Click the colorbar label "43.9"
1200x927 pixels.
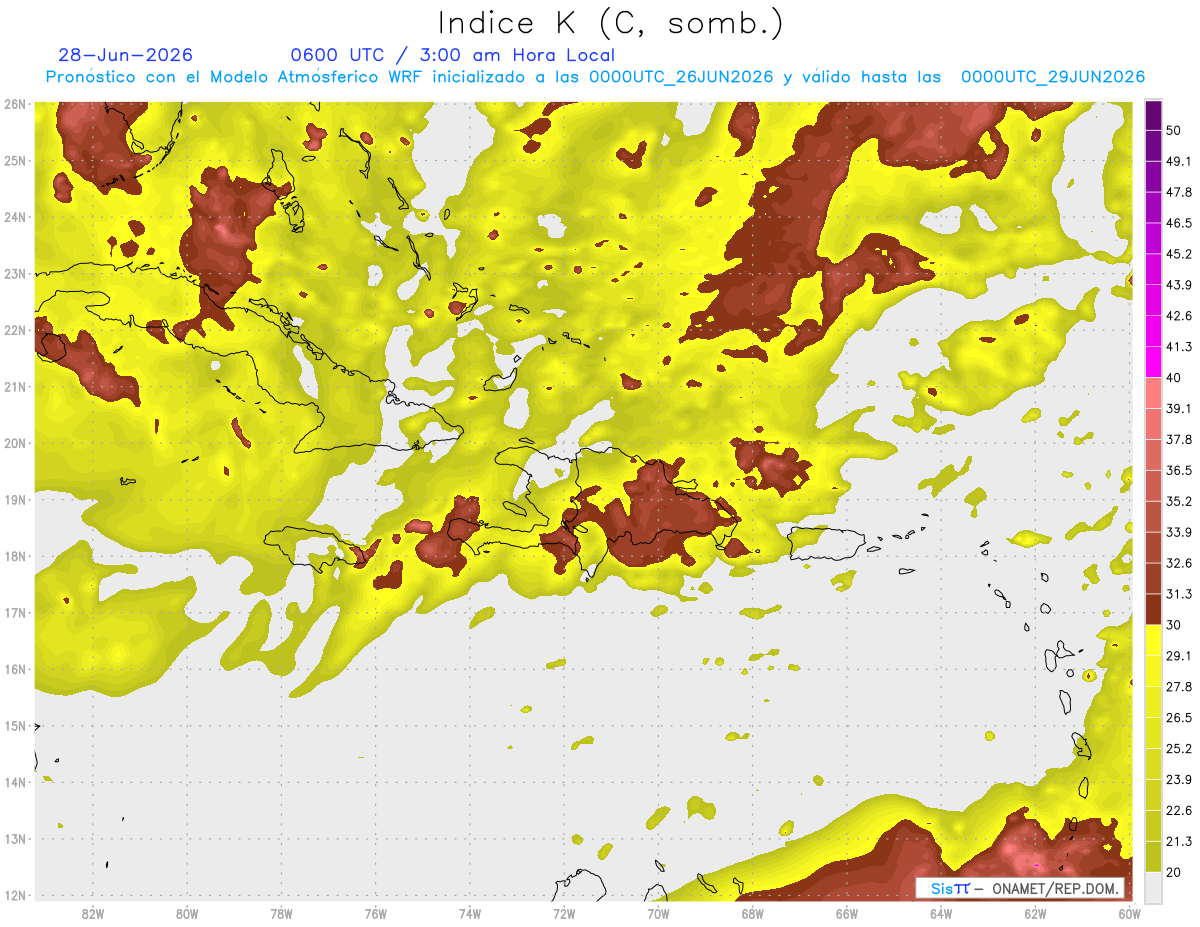[1179, 285]
